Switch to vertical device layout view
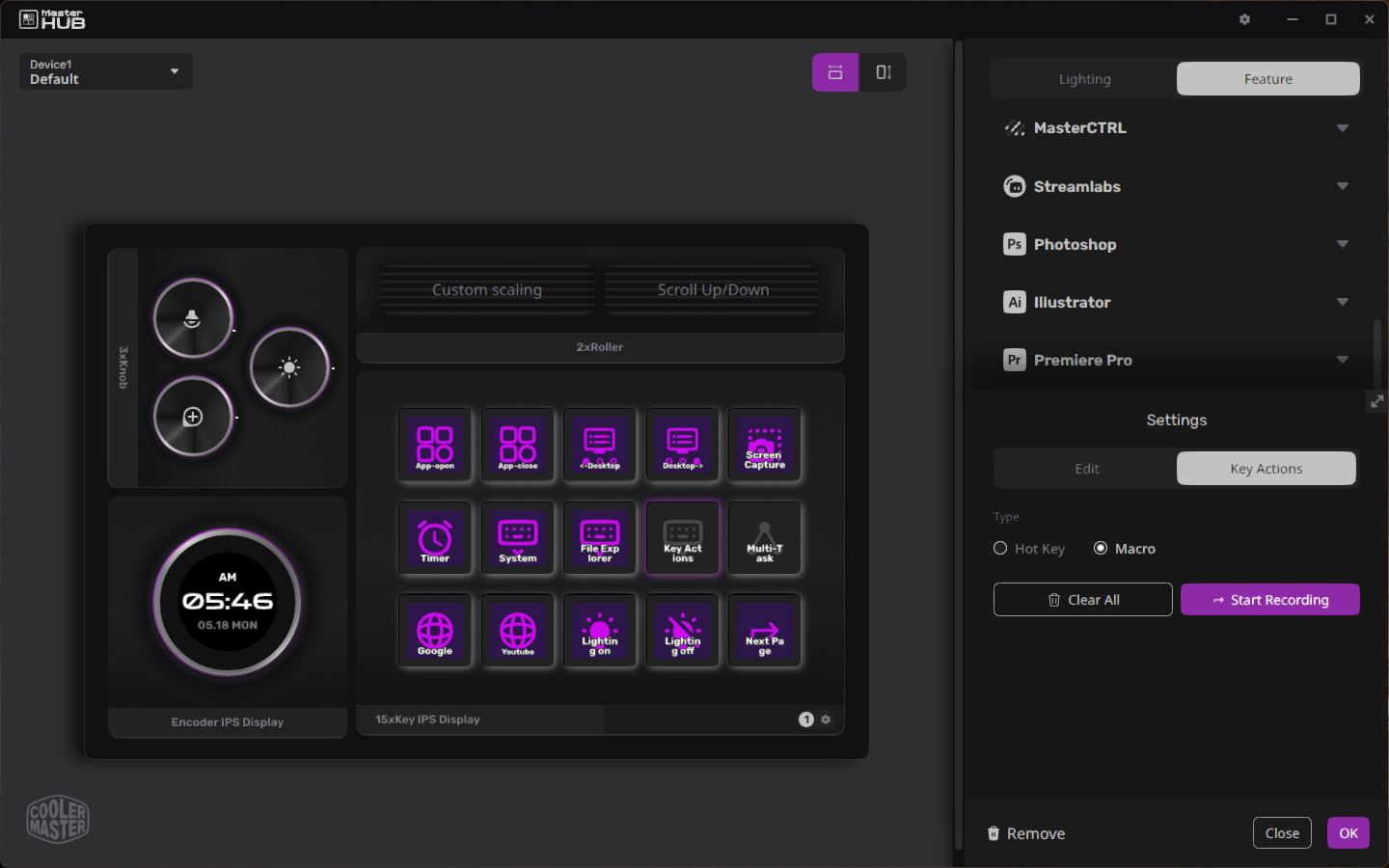1389x868 pixels. pyautogui.click(x=883, y=72)
